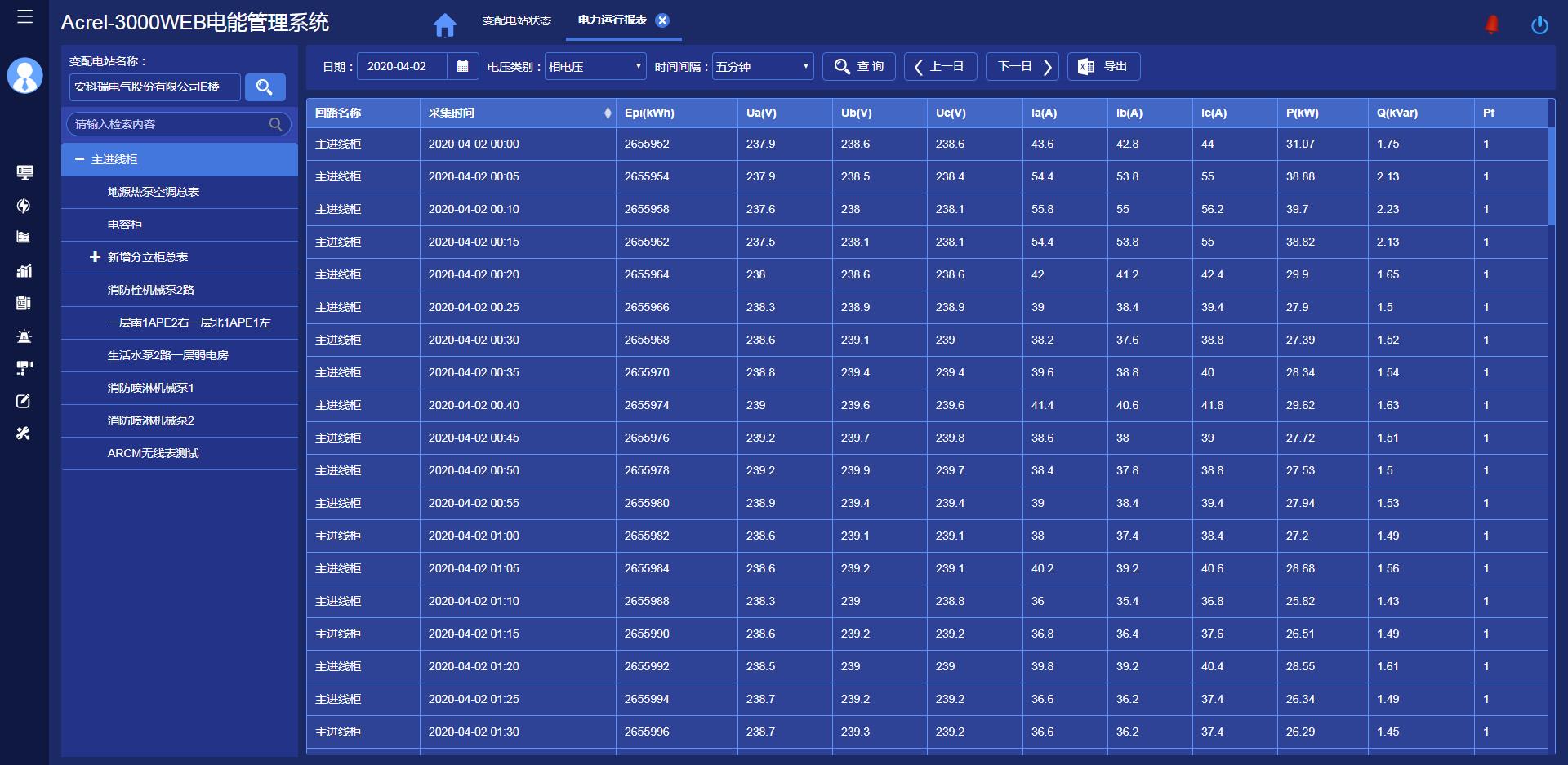Screen dimensions: 1568x765
Task: Click the date field 2020-04-02
Action: [403, 66]
